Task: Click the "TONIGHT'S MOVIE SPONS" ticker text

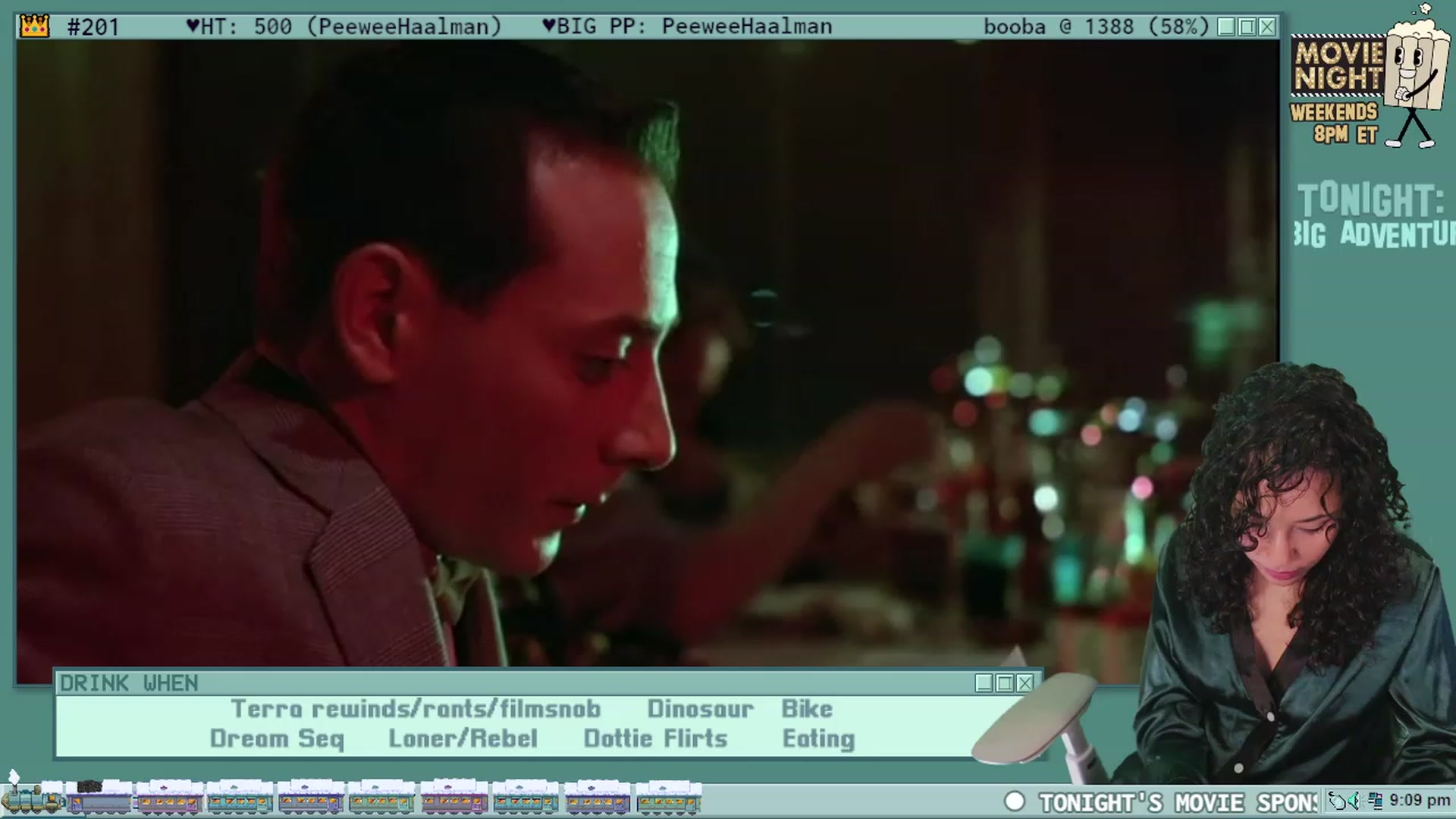Action: click(1178, 802)
